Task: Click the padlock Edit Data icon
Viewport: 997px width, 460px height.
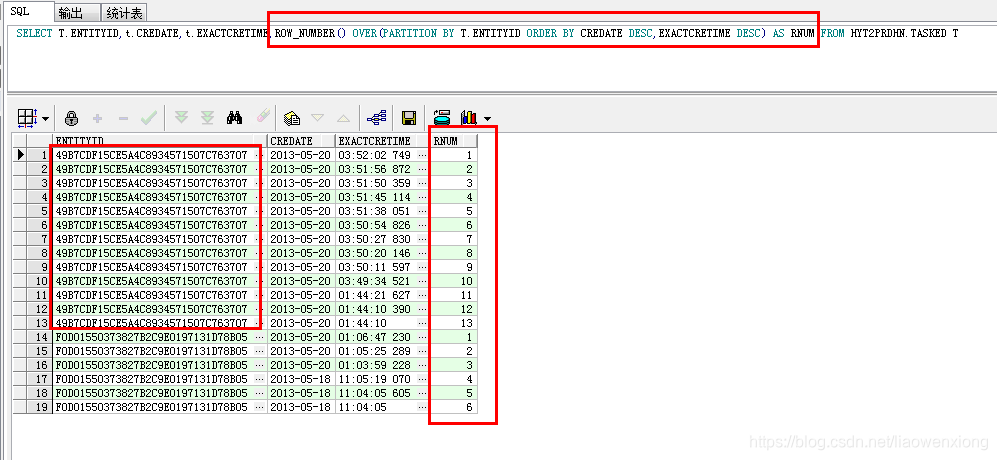Action: click(71, 118)
